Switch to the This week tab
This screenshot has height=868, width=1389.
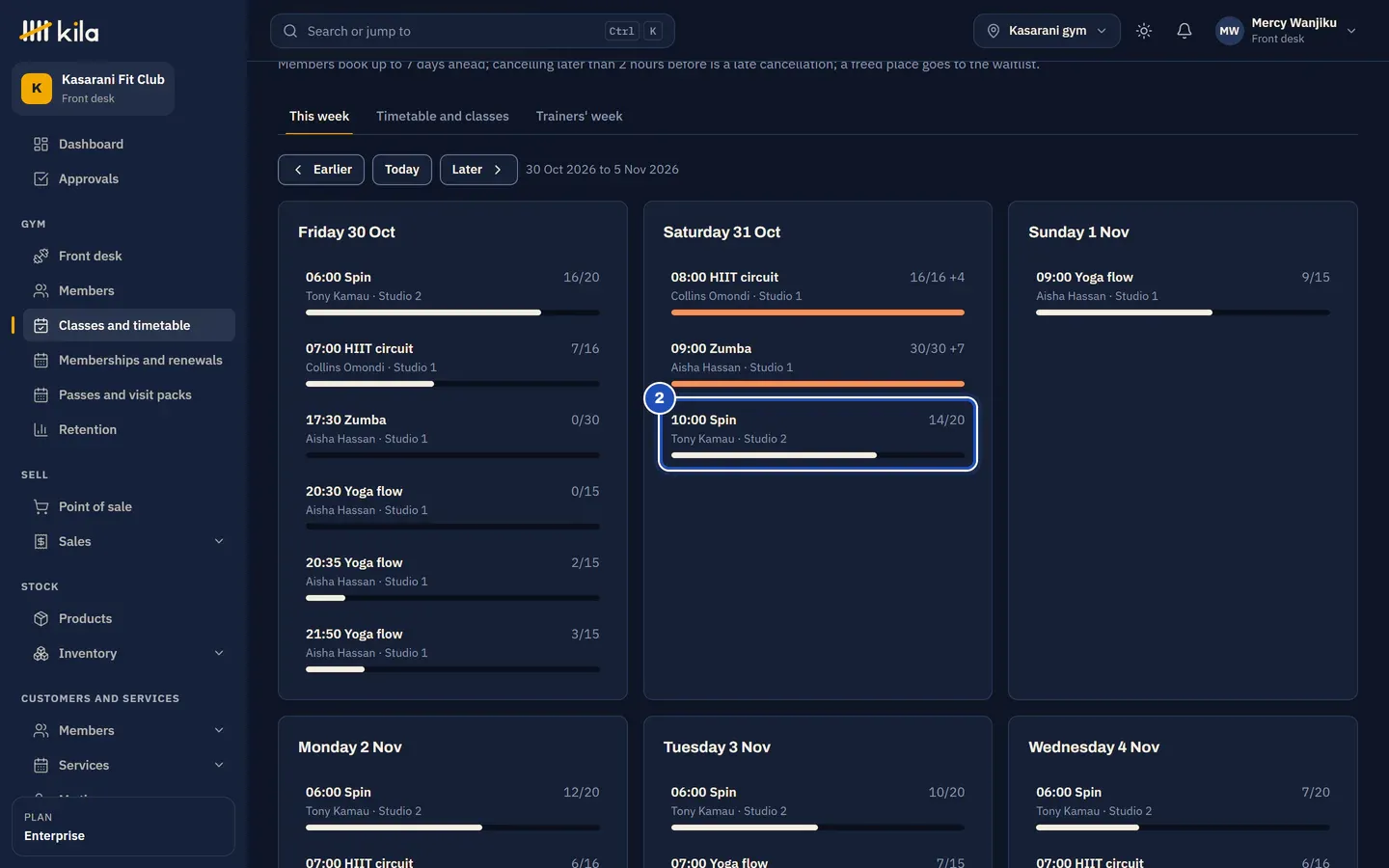319,116
